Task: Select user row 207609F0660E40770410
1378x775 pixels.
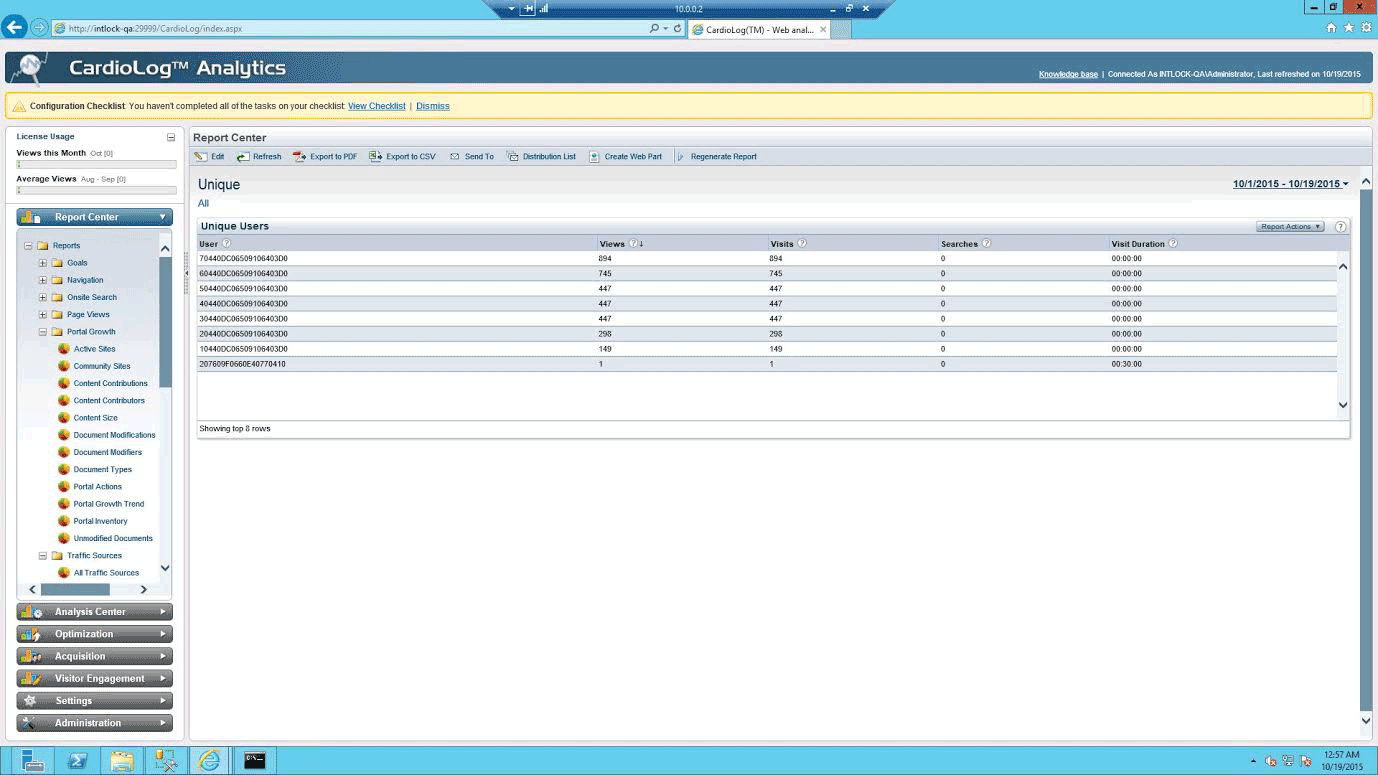Action: [x=767, y=364]
